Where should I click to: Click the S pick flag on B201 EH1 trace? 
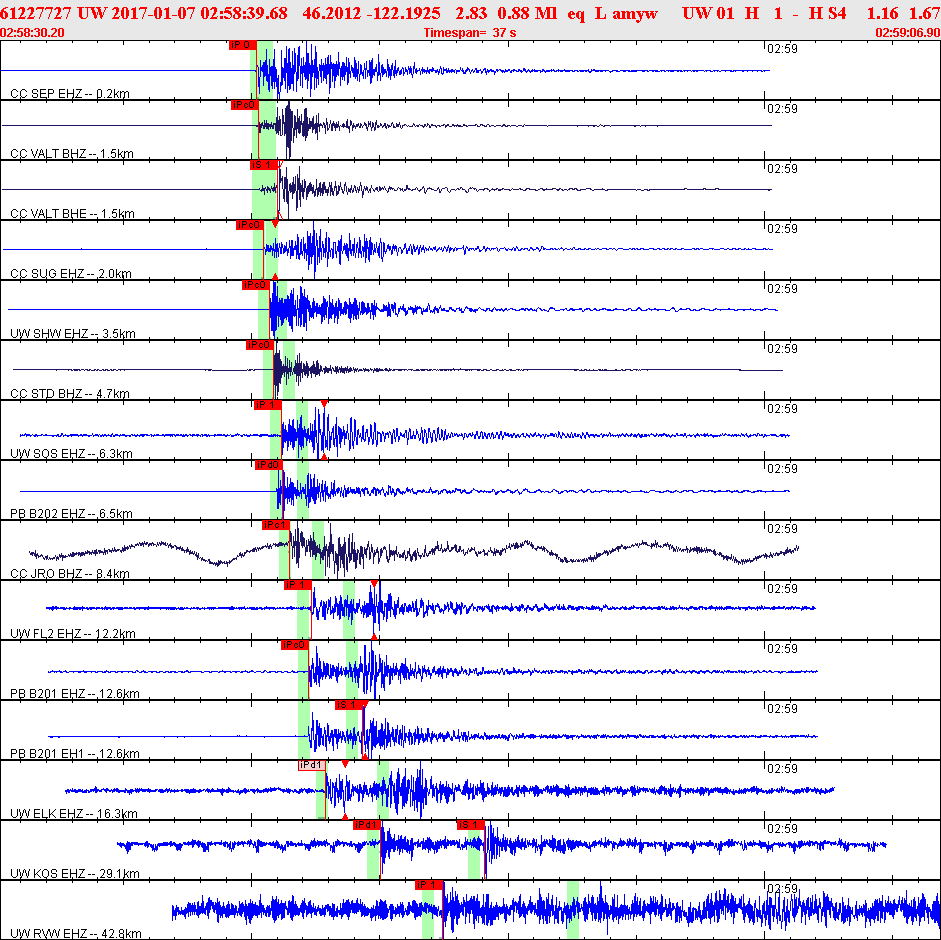(347, 705)
